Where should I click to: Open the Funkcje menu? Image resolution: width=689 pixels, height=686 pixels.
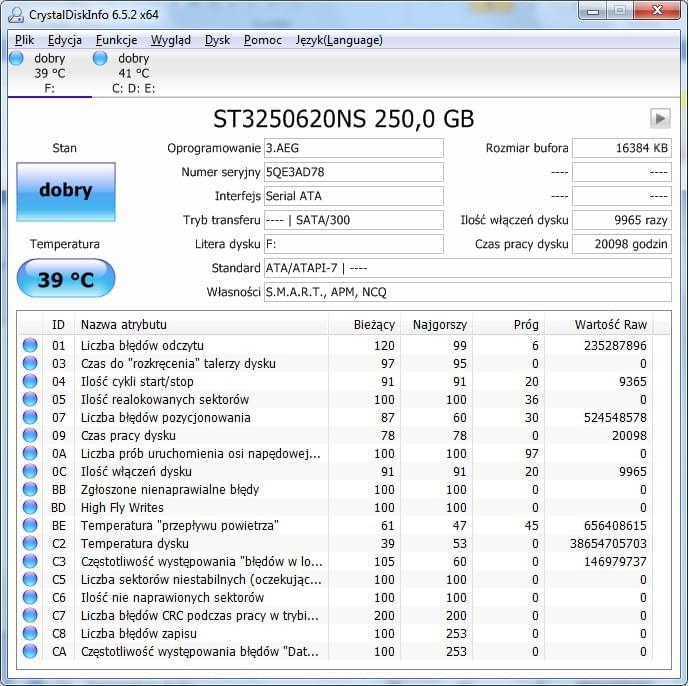(x=116, y=40)
